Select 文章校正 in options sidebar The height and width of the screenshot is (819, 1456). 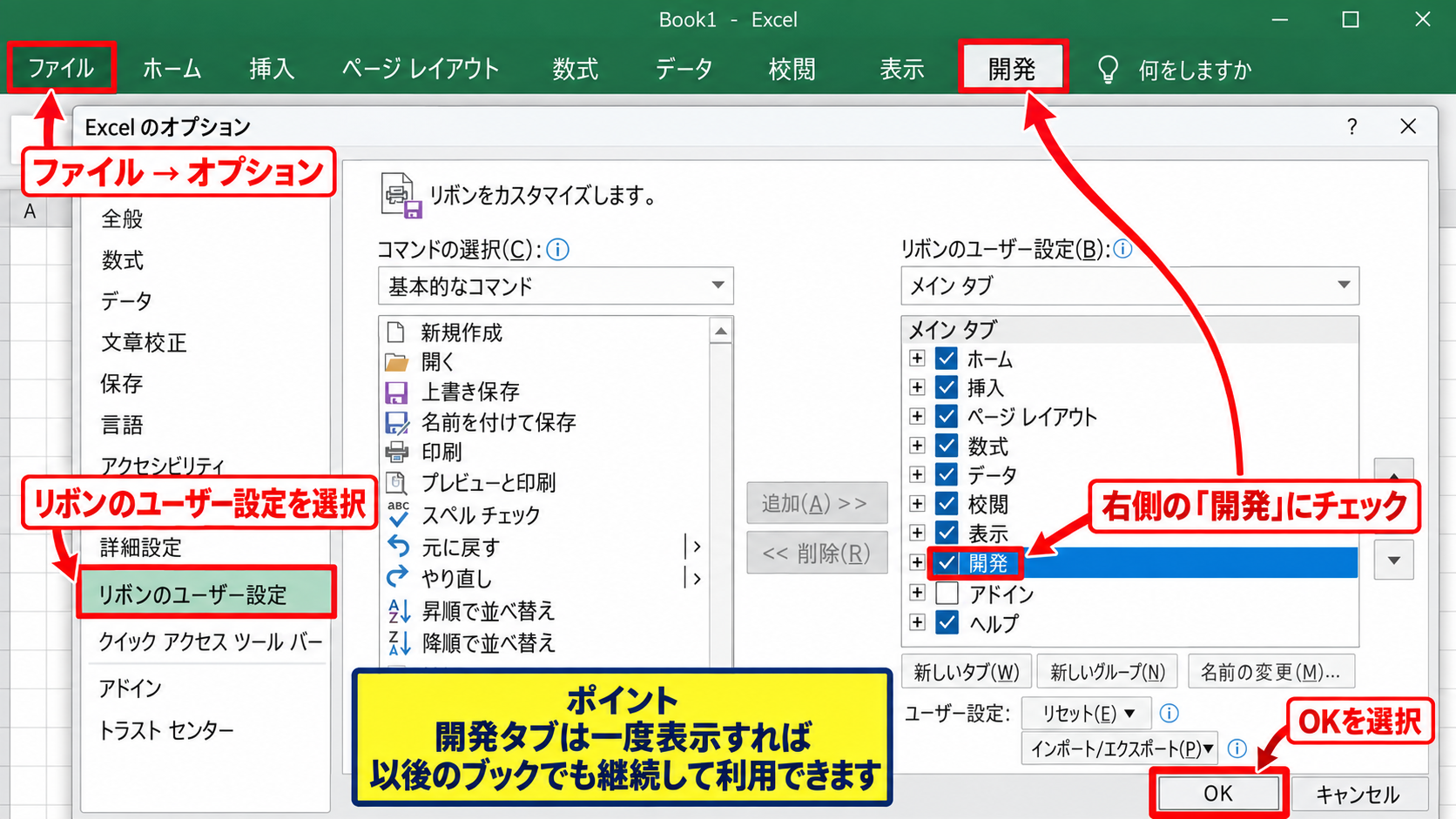pyautogui.click(x=144, y=342)
